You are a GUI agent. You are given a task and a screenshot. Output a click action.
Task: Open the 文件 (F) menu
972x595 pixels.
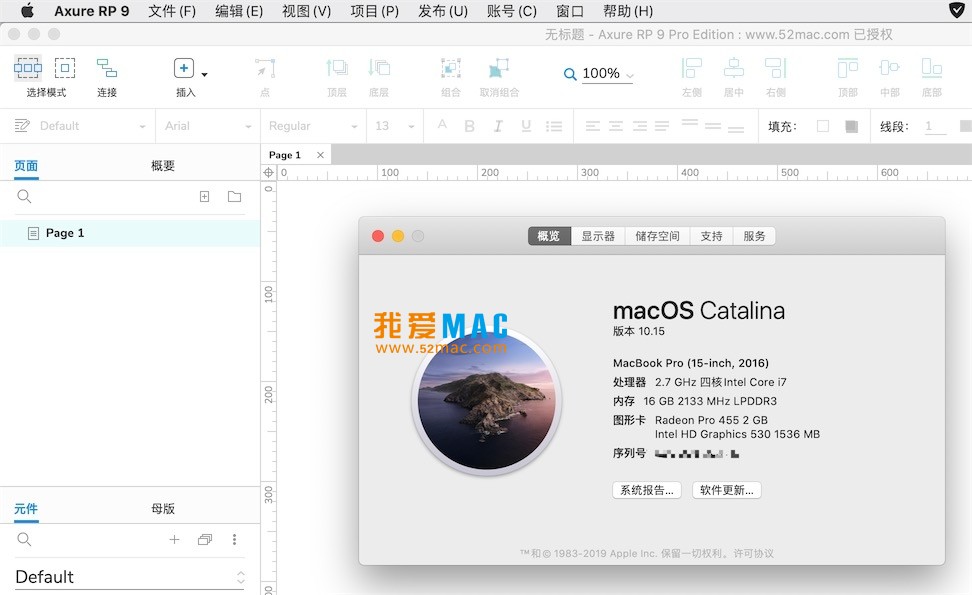pos(172,11)
